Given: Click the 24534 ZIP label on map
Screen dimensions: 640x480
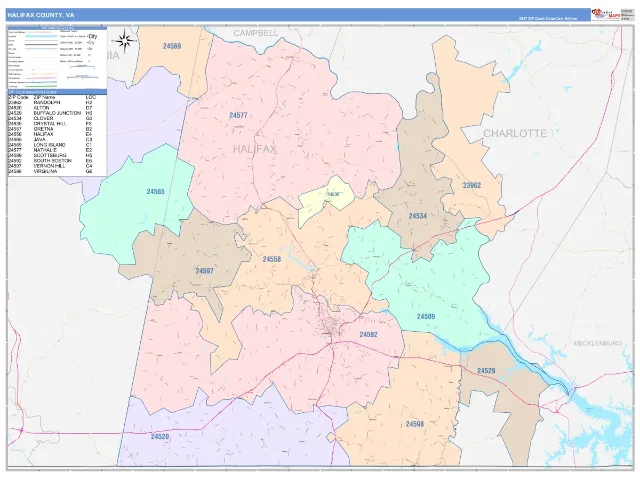Looking at the screenshot, I should click(418, 216).
